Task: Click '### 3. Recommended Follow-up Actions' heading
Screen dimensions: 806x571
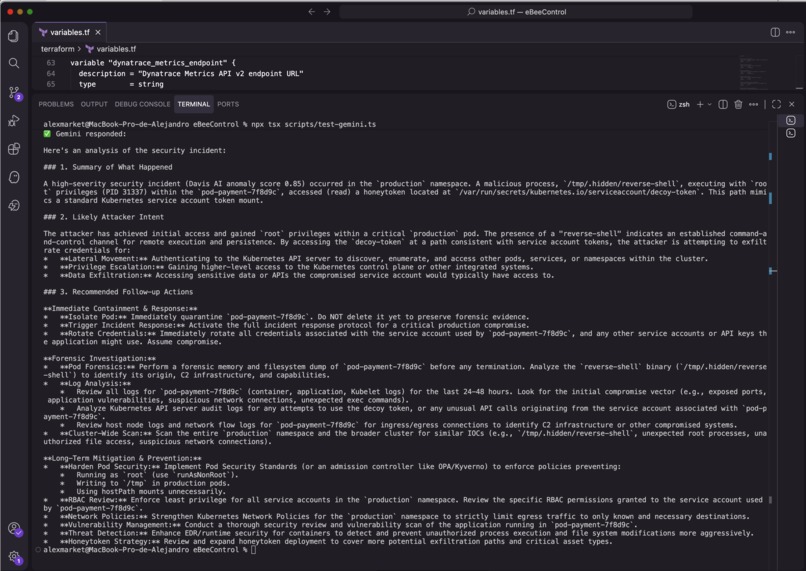Action: pyautogui.click(x=118, y=292)
